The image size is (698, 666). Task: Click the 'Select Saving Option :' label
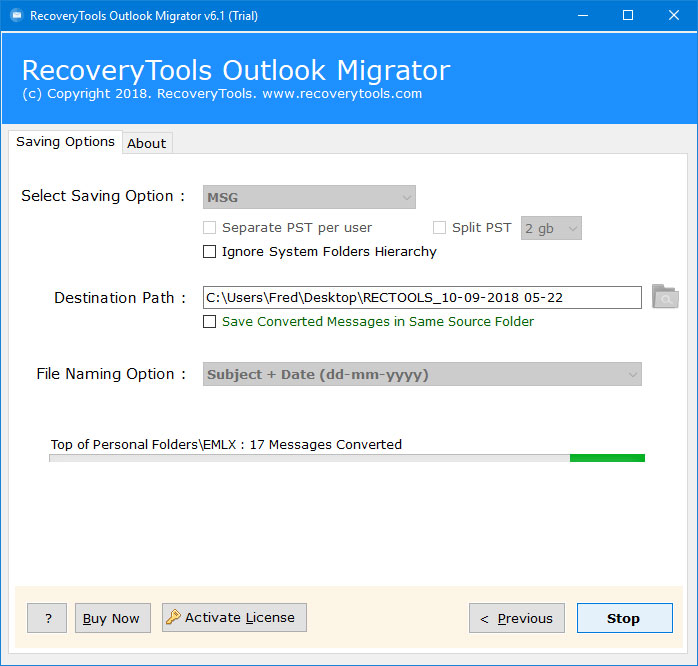click(103, 196)
